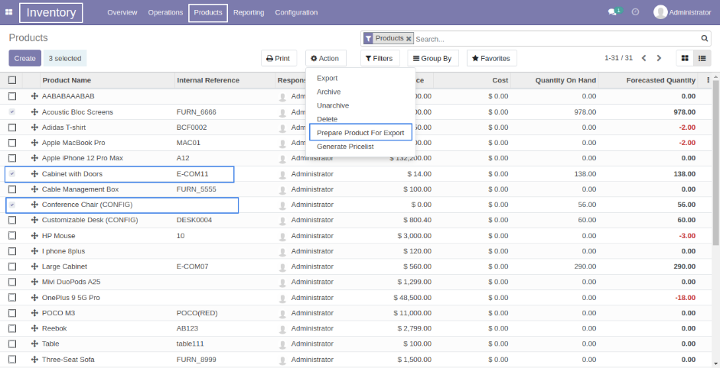
Task: Click the Inventory app title
Action: [51, 12]
